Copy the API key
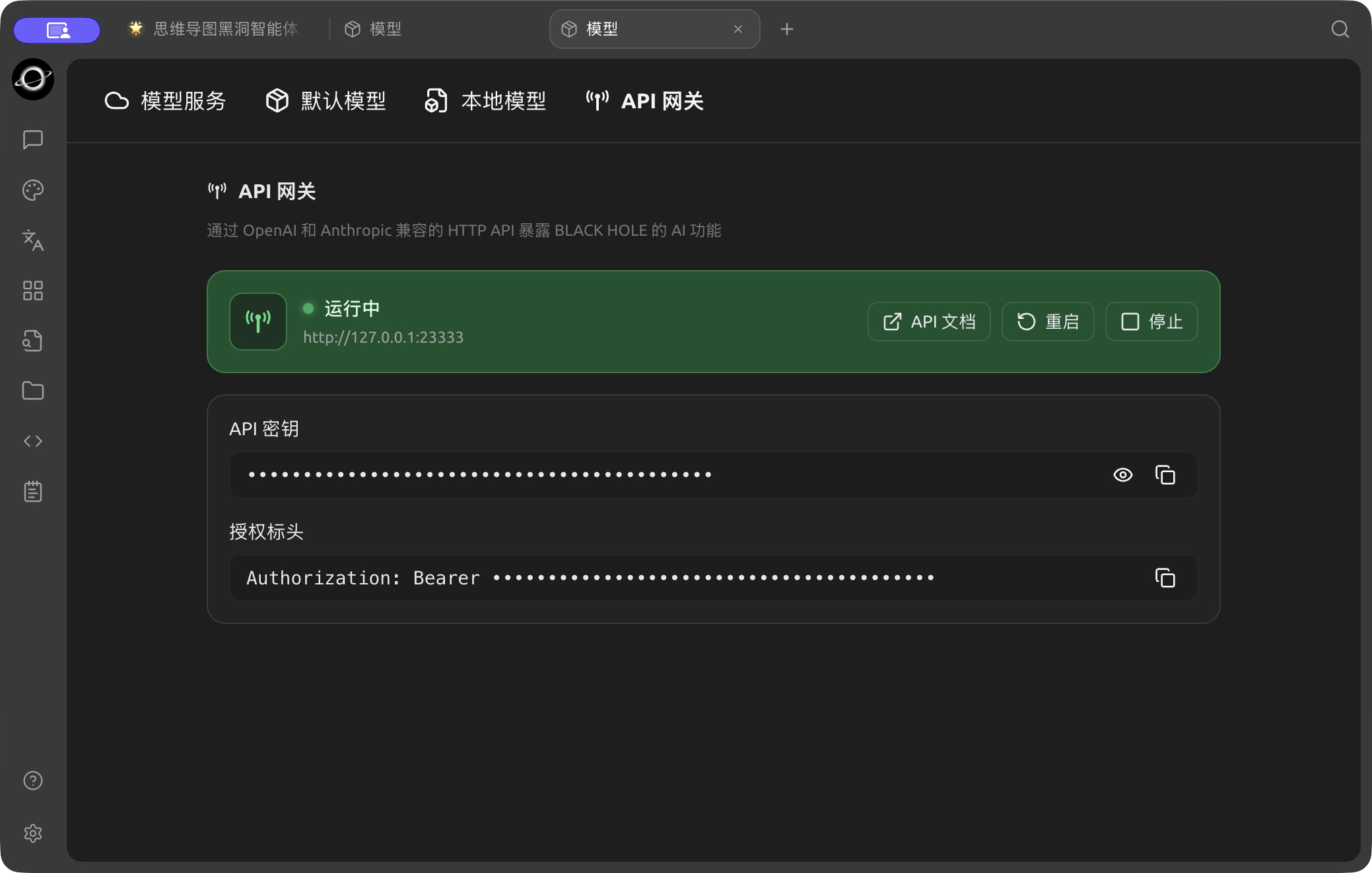 [1165, 475]
